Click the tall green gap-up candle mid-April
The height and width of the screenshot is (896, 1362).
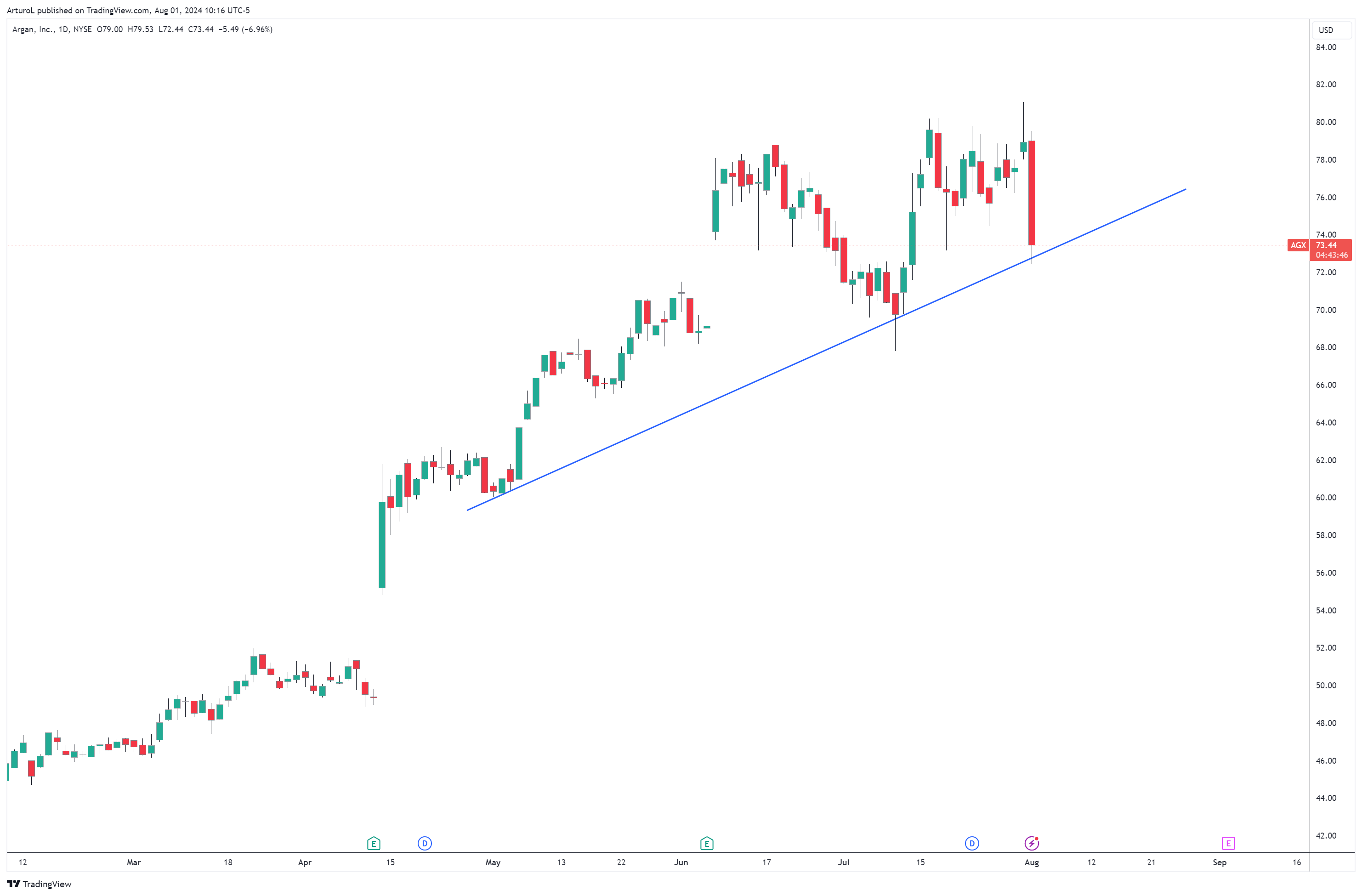click(x=382, y=544)
